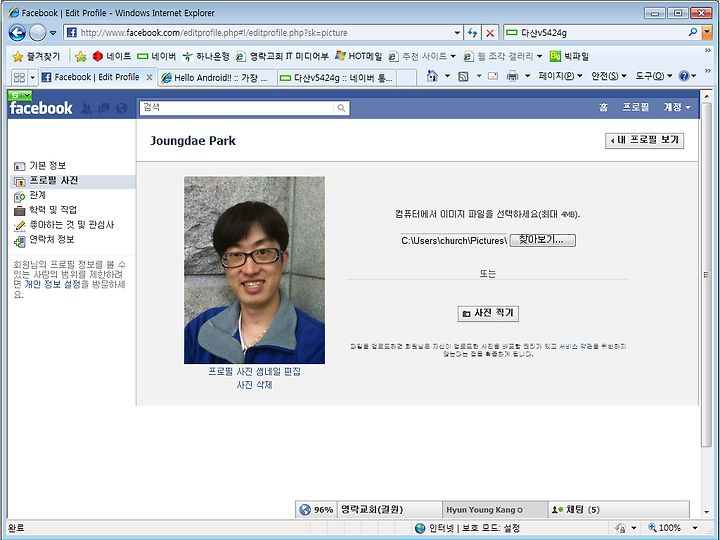Select 좋아하는 것 및 관심사 sidebar item

[71, 225]
